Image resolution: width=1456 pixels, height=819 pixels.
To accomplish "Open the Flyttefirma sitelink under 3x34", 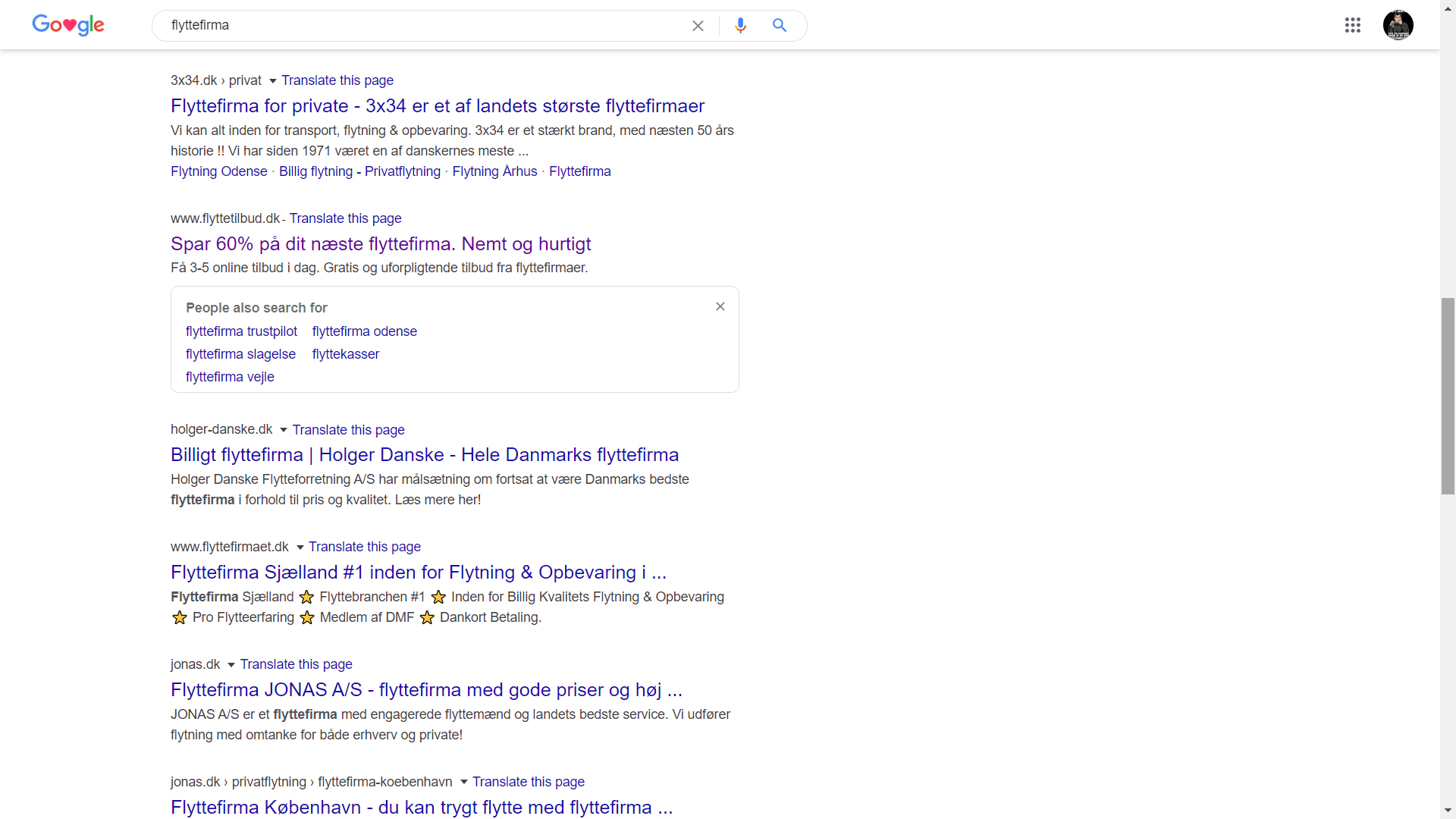I will point(580,171).
